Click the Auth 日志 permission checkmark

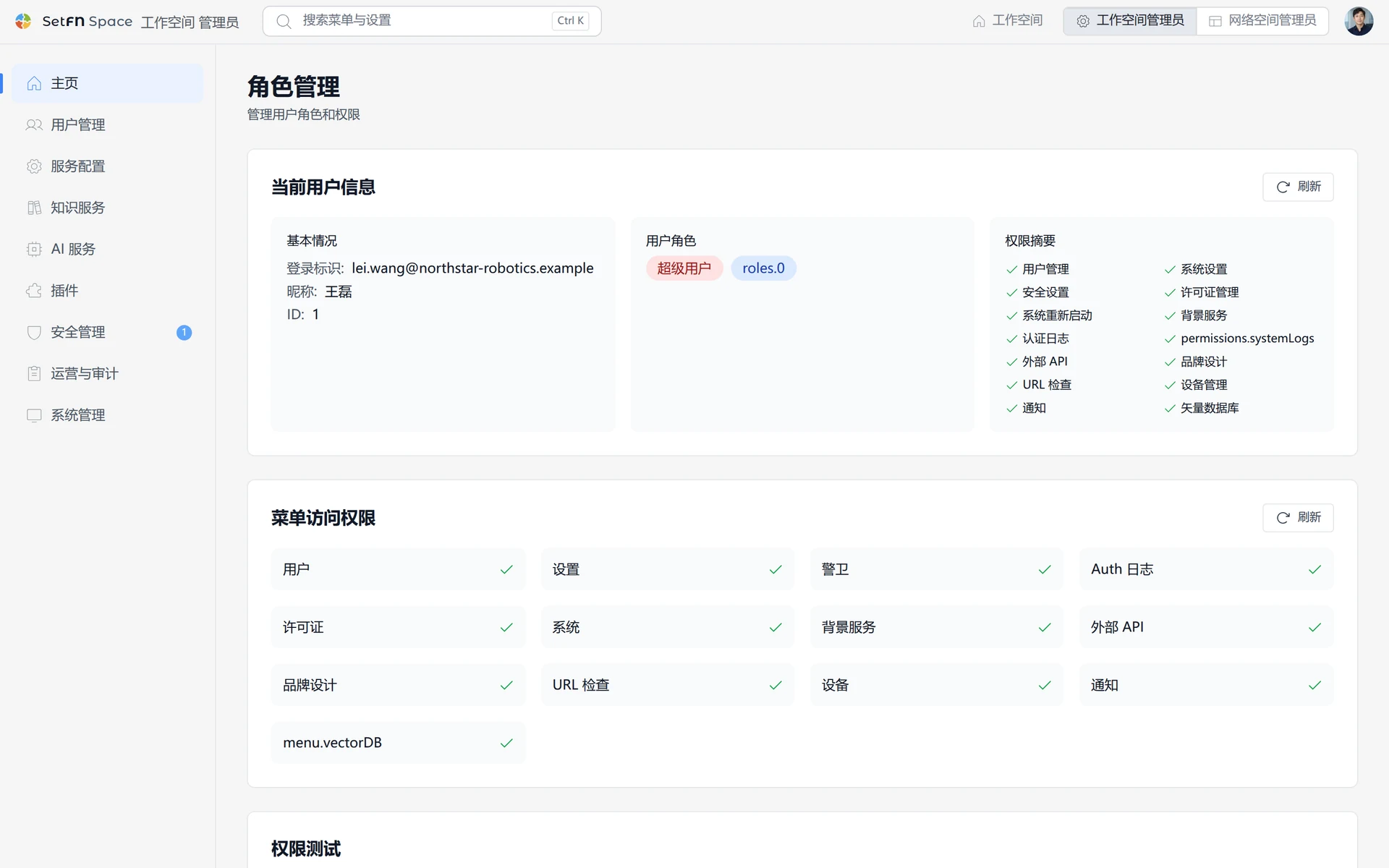tap(1314, 569)
